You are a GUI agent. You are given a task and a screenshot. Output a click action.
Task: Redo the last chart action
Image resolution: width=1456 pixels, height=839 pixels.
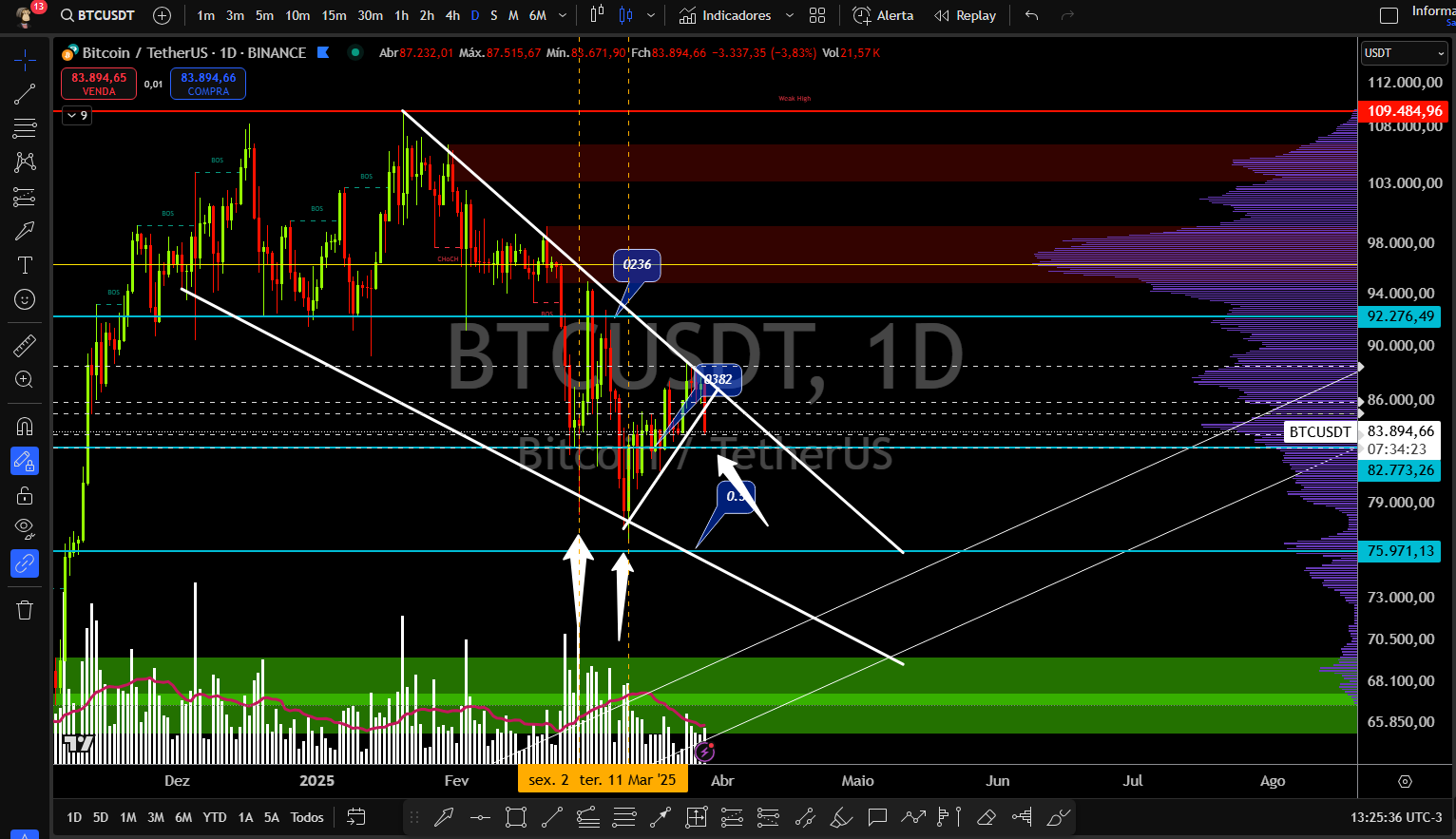click(x=1067, y=15)
